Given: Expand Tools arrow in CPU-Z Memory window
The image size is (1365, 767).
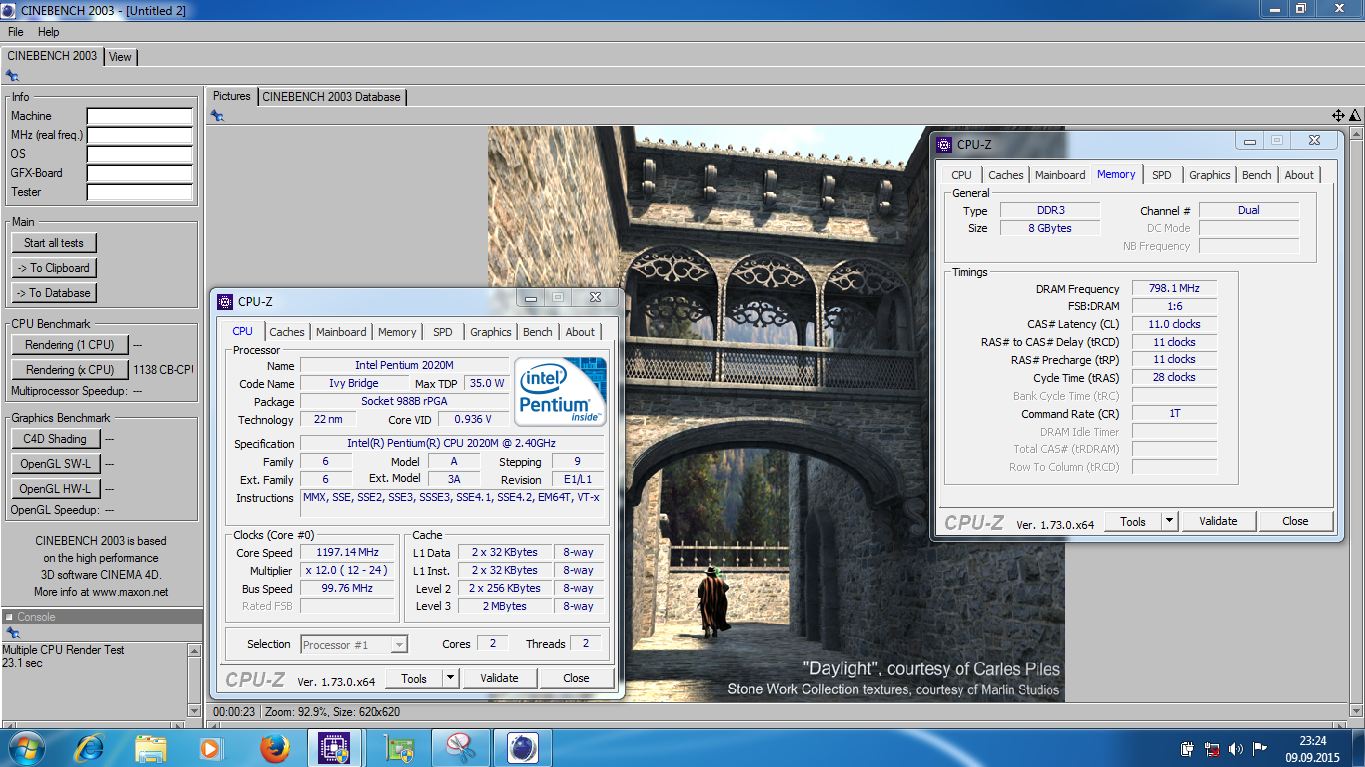Looking at the screenshot, I should tap(1170, 521).
